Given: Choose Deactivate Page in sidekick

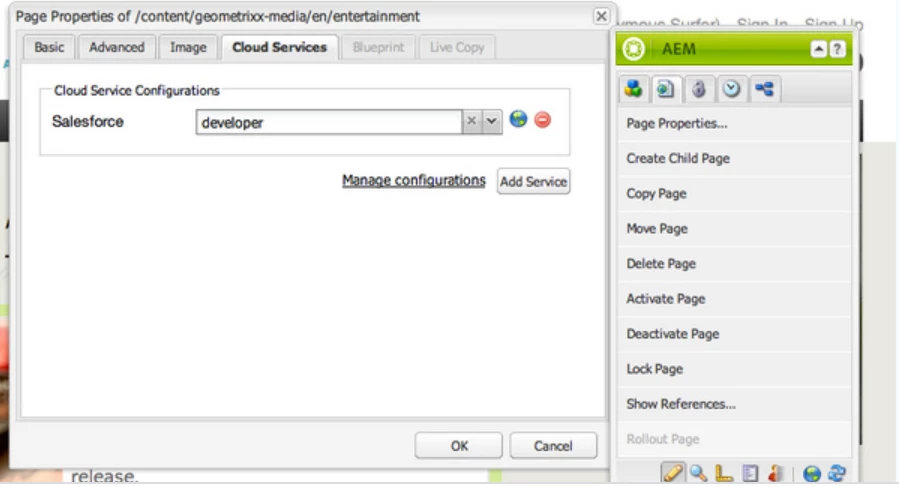Looking at the screenshot, I should pos(734,334).
